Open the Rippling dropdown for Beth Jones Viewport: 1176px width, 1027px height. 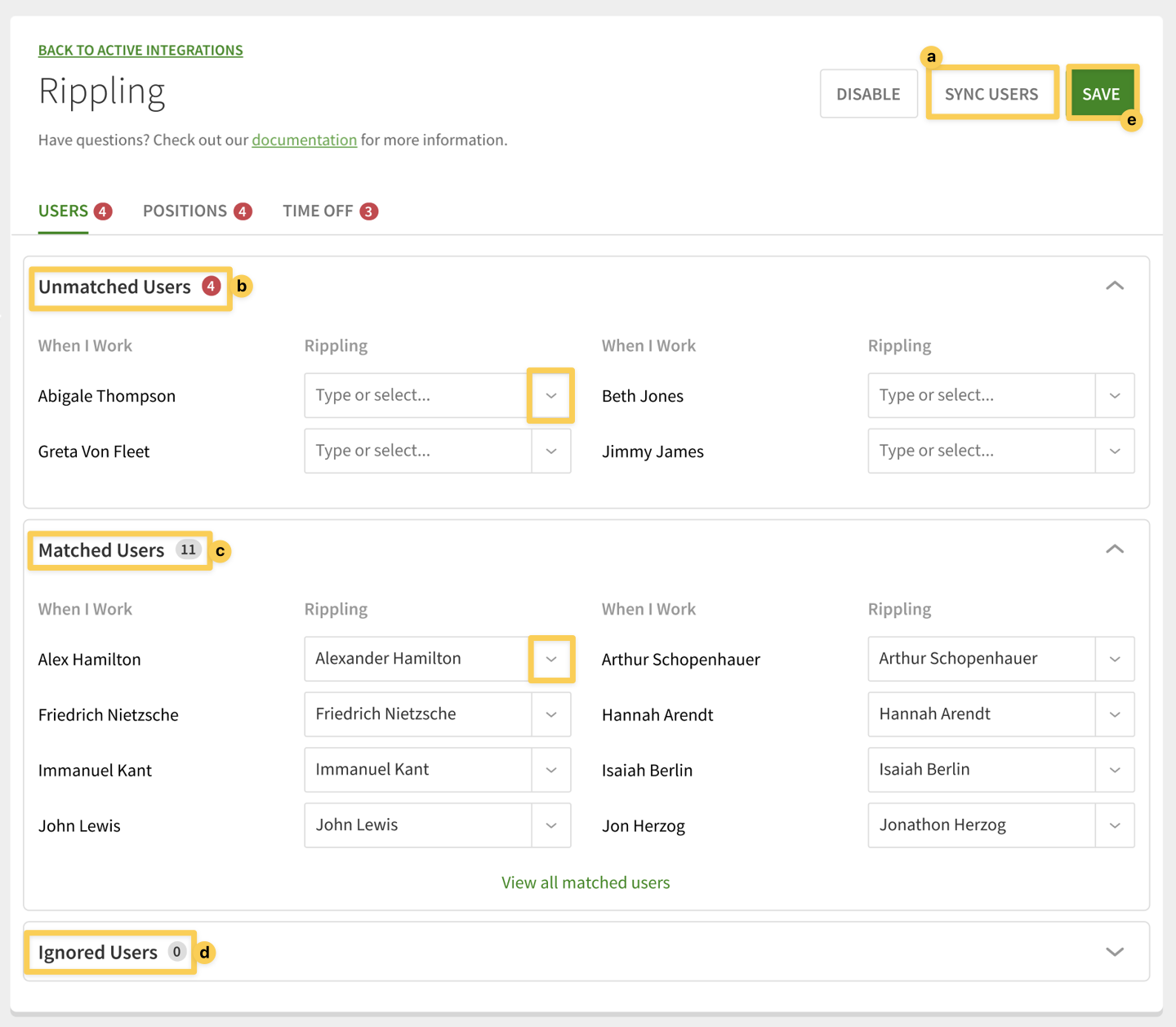1115,395
